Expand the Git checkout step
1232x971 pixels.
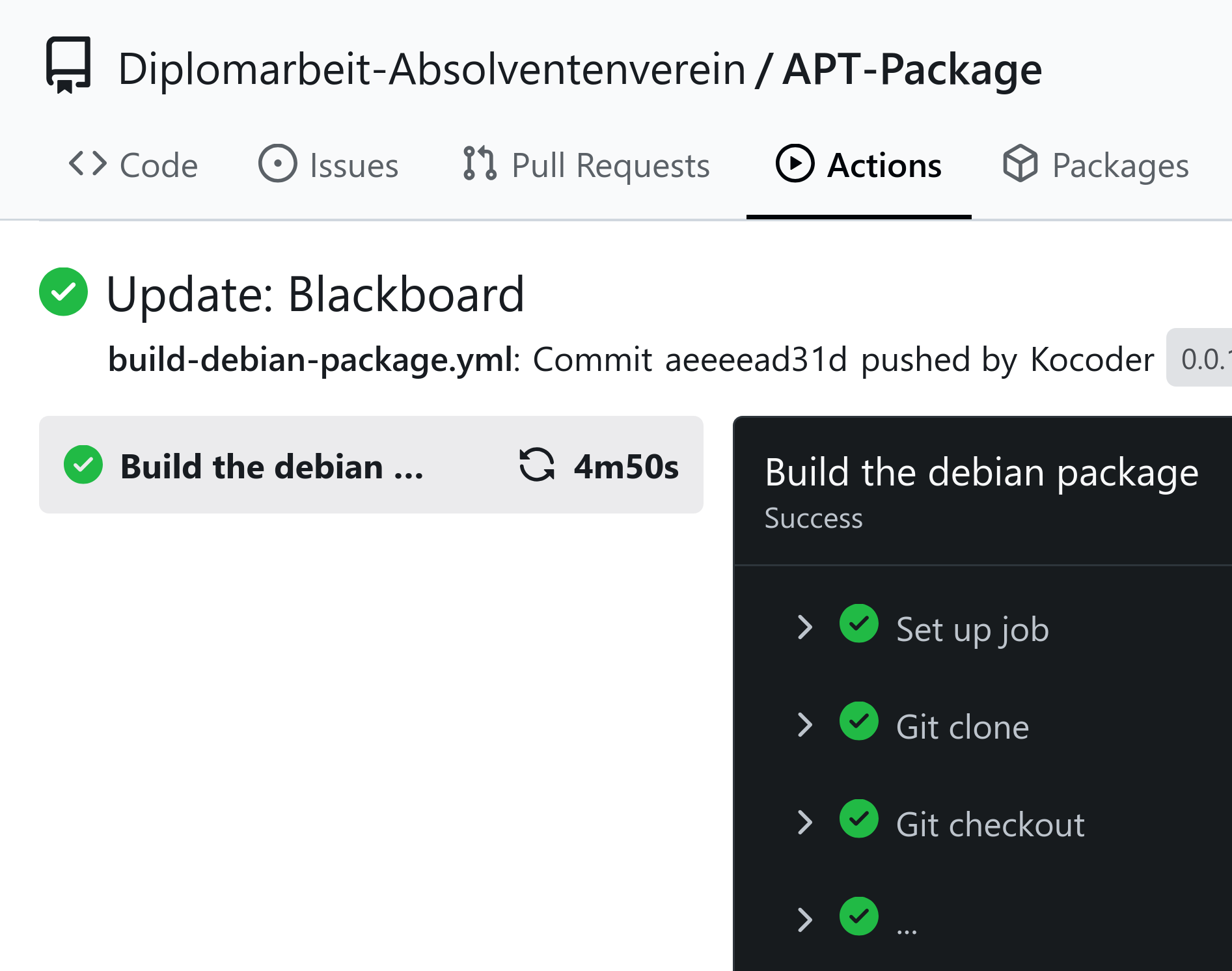pos(805,823)
